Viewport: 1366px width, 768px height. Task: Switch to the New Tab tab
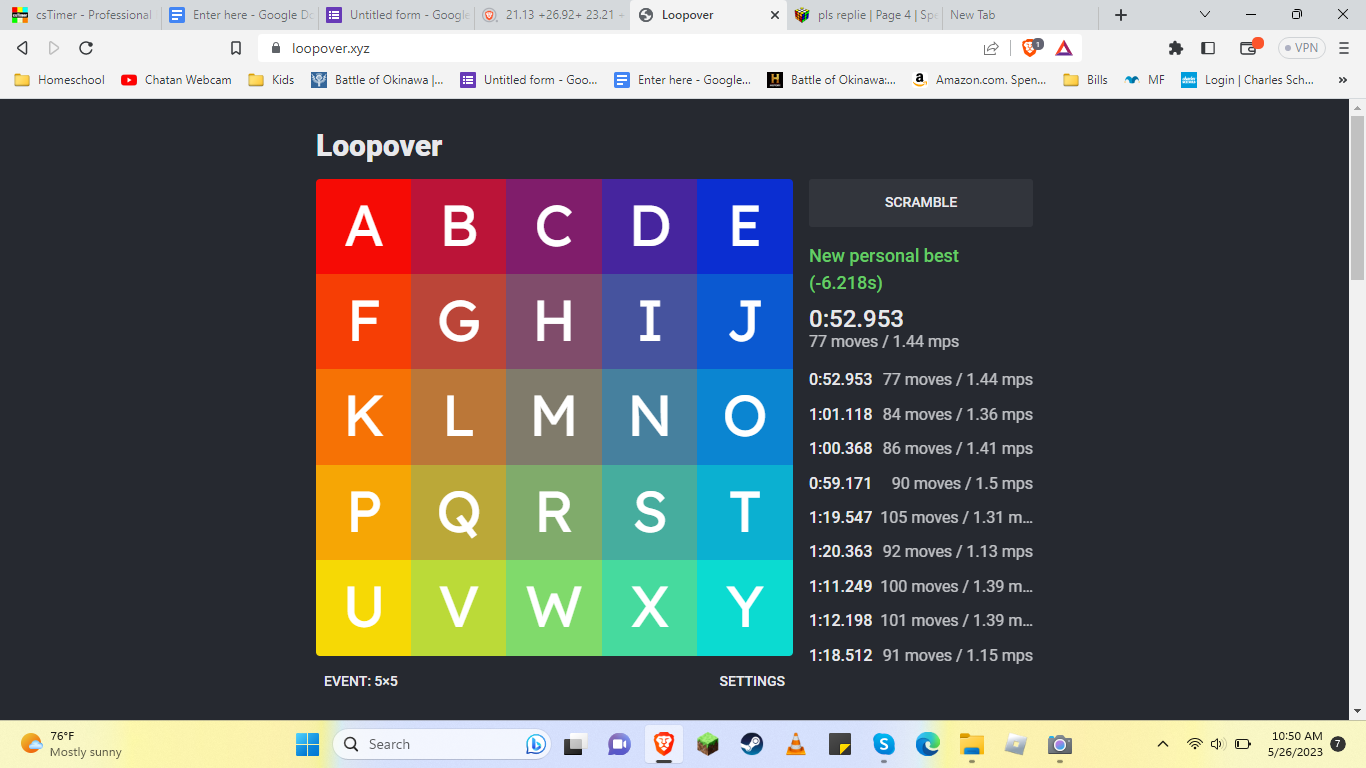point(1019,15)
